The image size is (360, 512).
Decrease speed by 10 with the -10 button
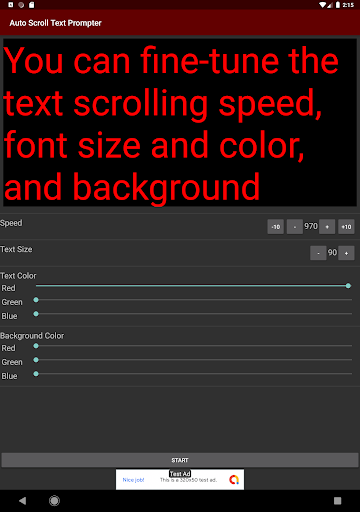coord(275,227)
